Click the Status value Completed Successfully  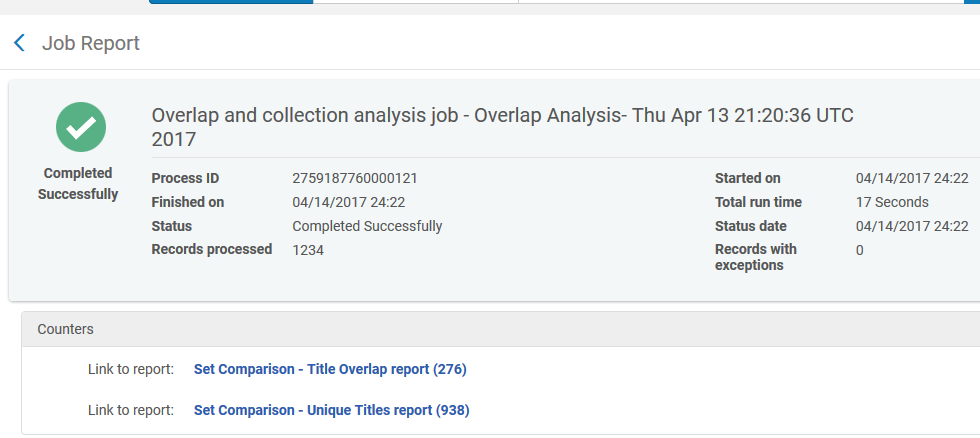[367, 226]
